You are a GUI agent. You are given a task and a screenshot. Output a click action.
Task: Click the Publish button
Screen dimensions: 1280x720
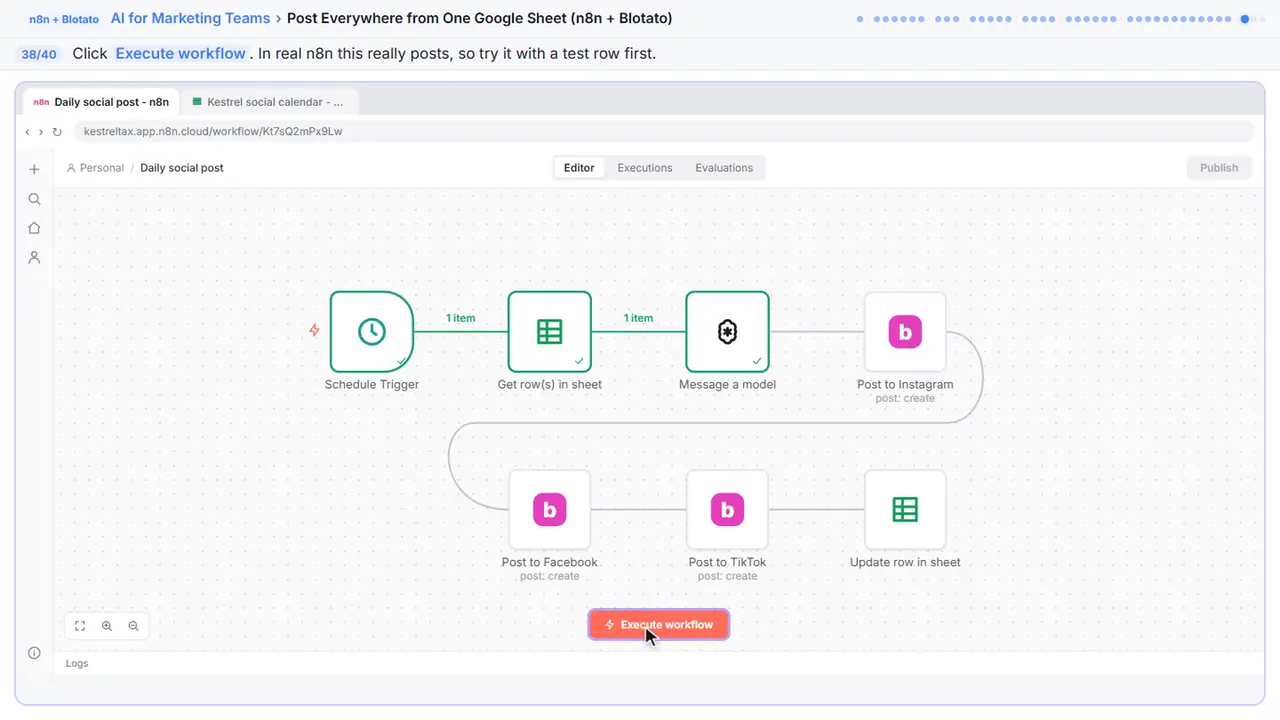(x=1219, y=168)
